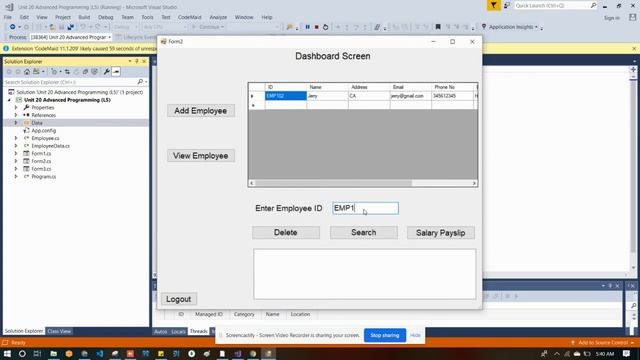Switch to the Locals tab
The height and width of the screenshot is (360, 640).
(178, 331)
